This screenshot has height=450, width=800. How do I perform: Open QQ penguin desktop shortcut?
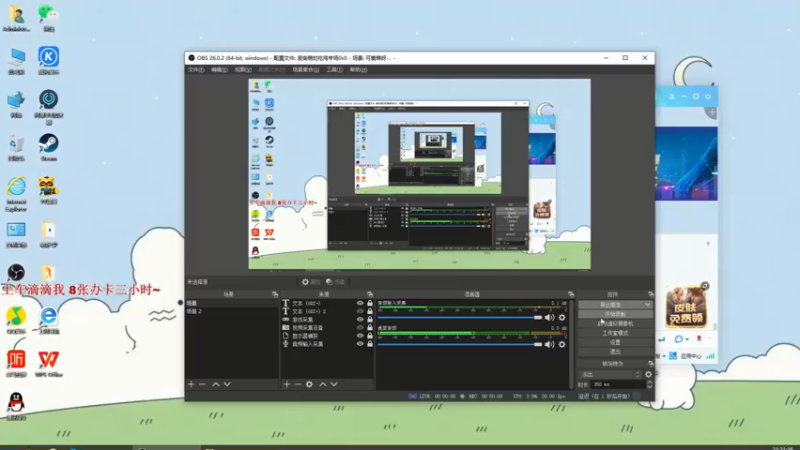[16, 406]
